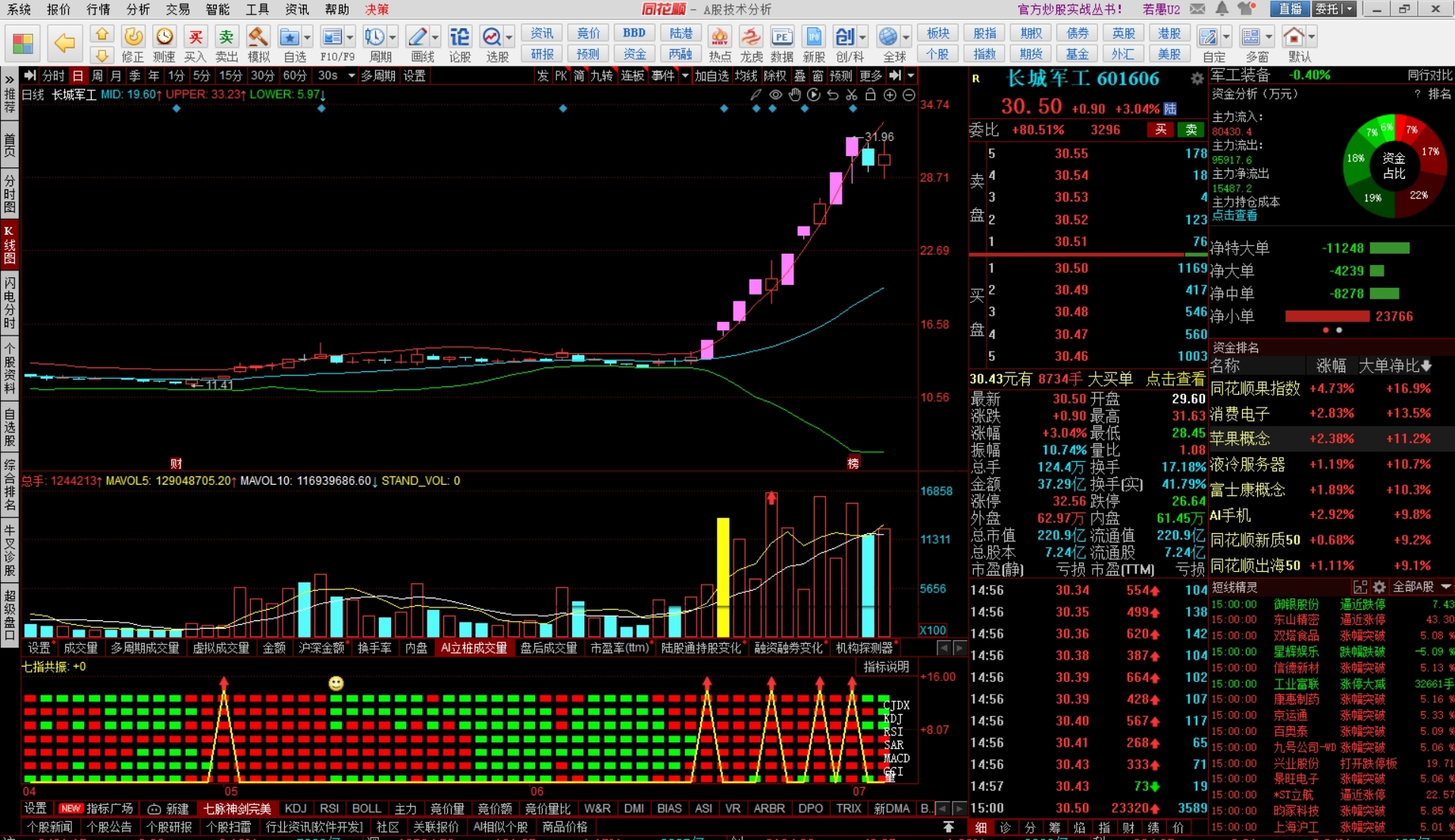Click the 卖出 (sell) toolbar icon
Viewport: 1455px width, 840px height.
click(x=226, y=38)
